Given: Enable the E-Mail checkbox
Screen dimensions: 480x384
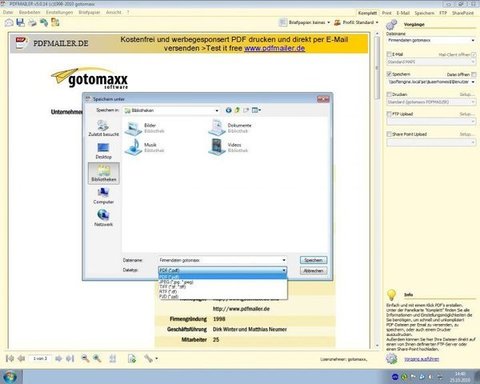Looking at the screenshot, I should point(389,54).
